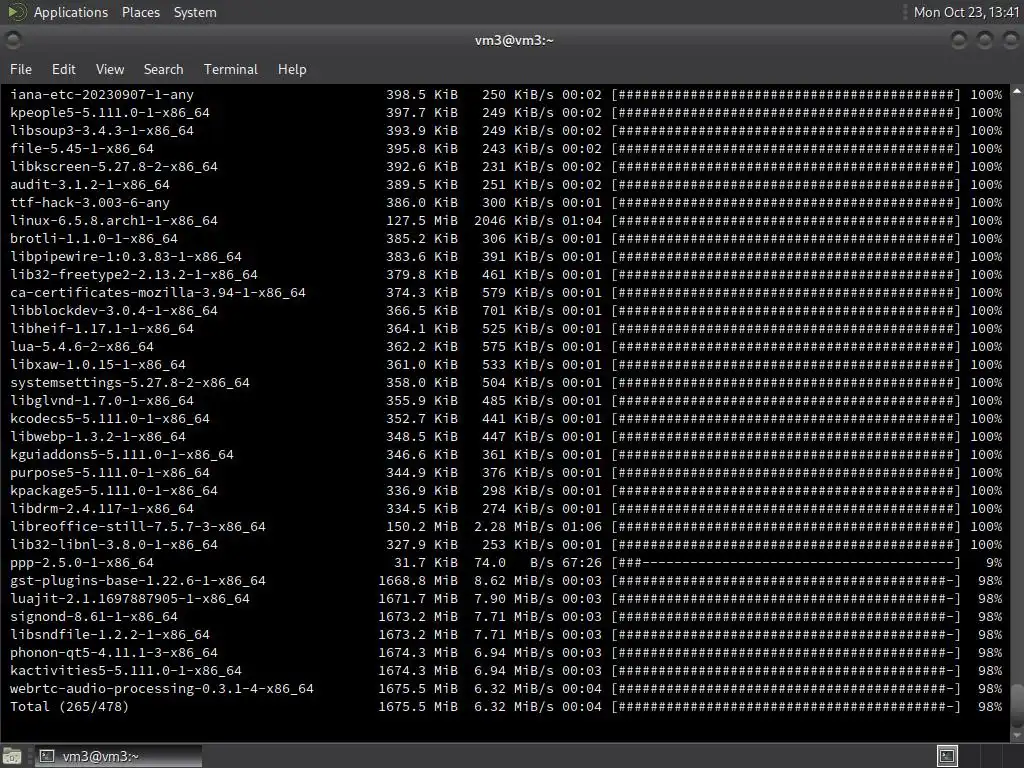
Task: Click the text libblockdev-3.0.4-1-x86_64
Action: point(114,311)
